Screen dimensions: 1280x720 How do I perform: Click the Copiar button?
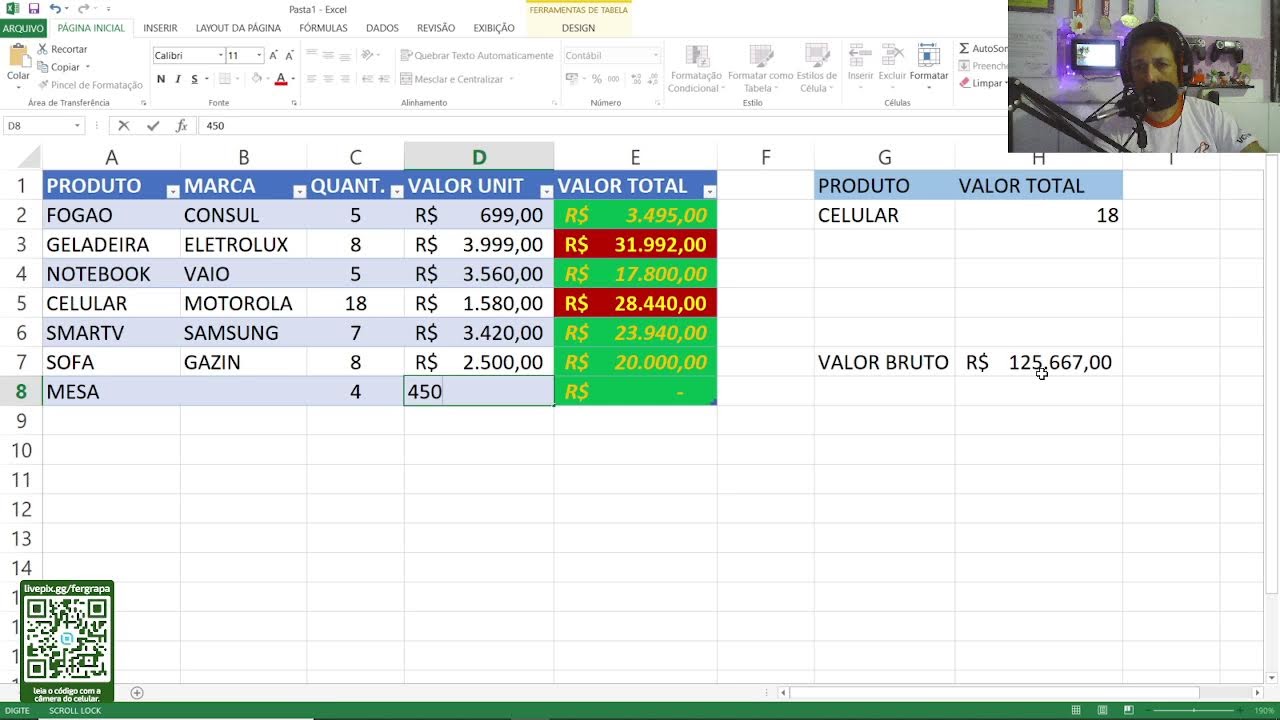(x=64, y=67)
